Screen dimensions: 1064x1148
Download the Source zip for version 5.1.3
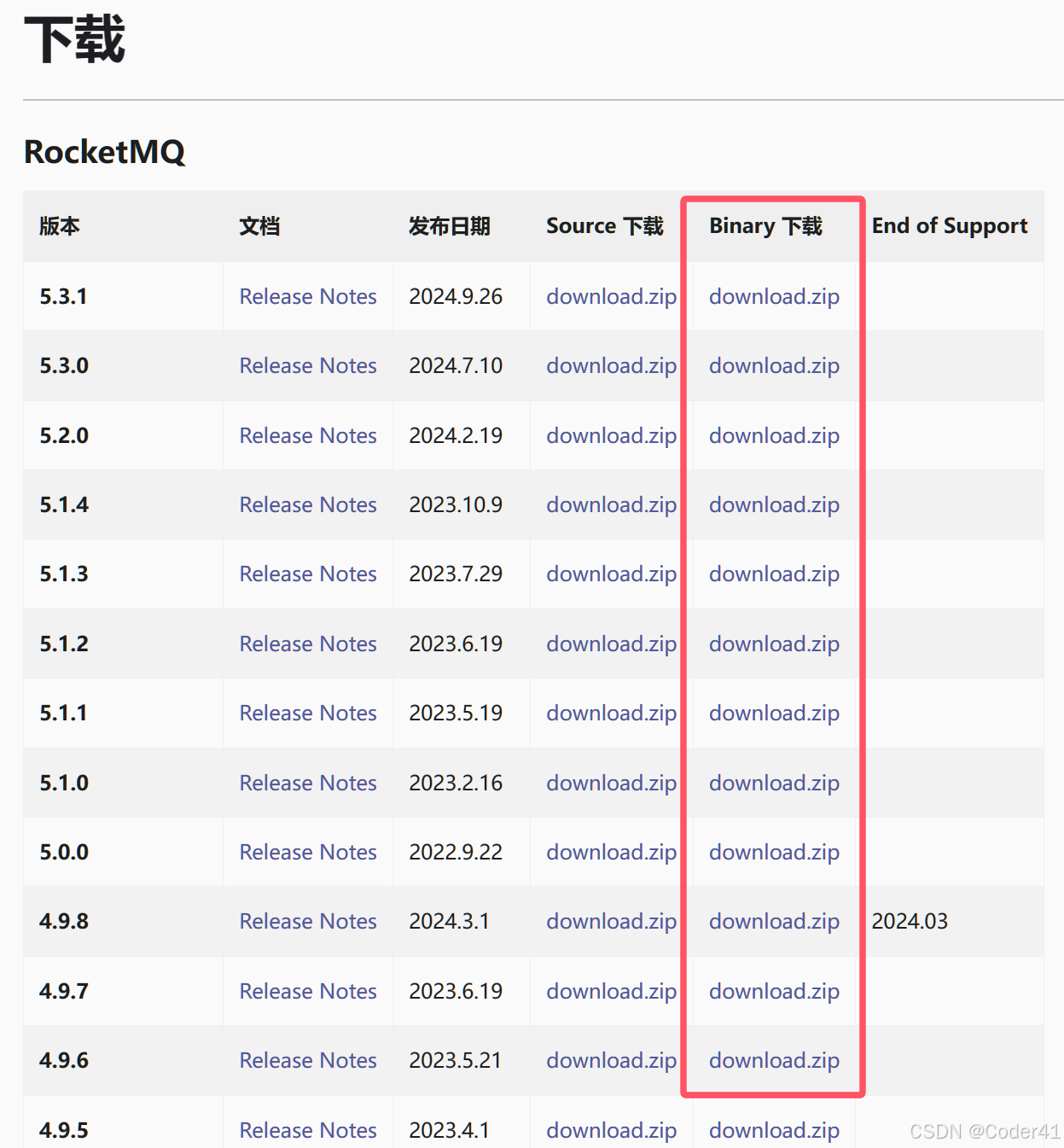[x=611, y=574]
